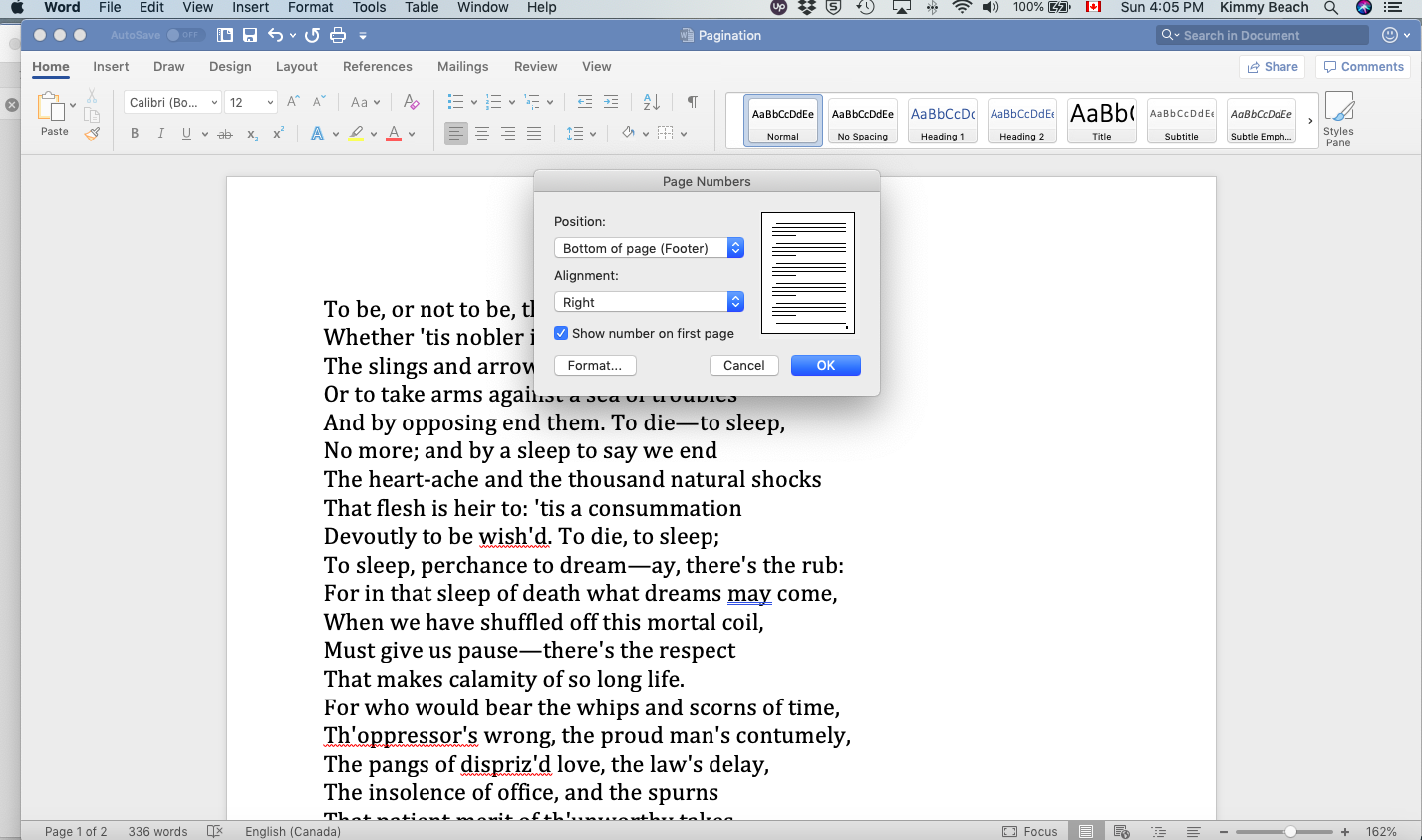Open the Position dropdown in Page Numbers
Image resolution: width=1422 pixels, height=840 pixels.
649,248
